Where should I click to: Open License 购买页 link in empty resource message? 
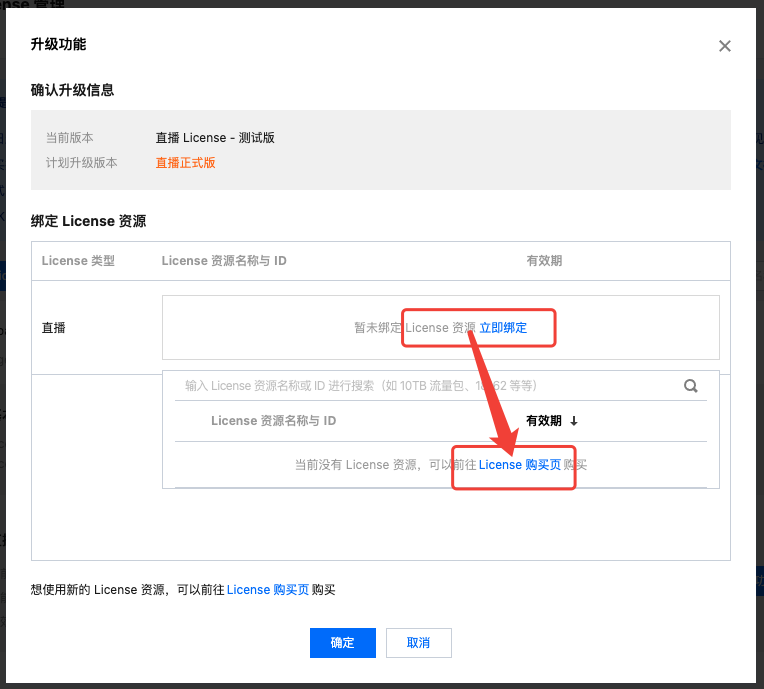click(519, 465)
